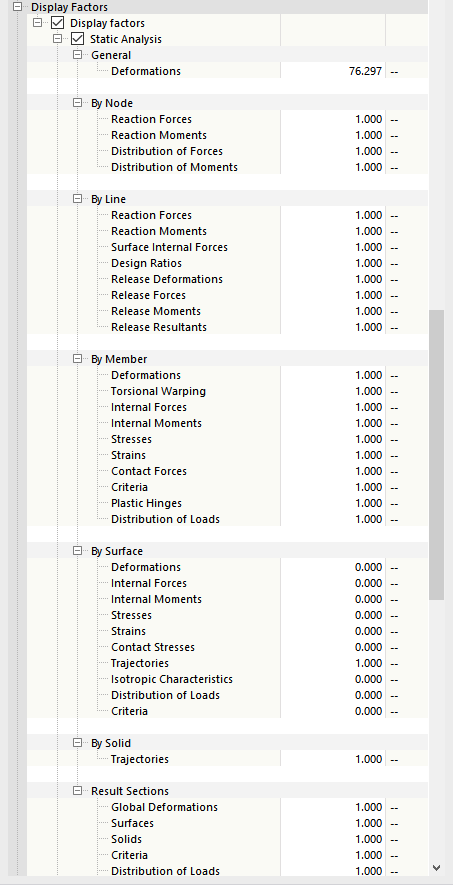Select By Solid Trajectories row

point(228,759)
